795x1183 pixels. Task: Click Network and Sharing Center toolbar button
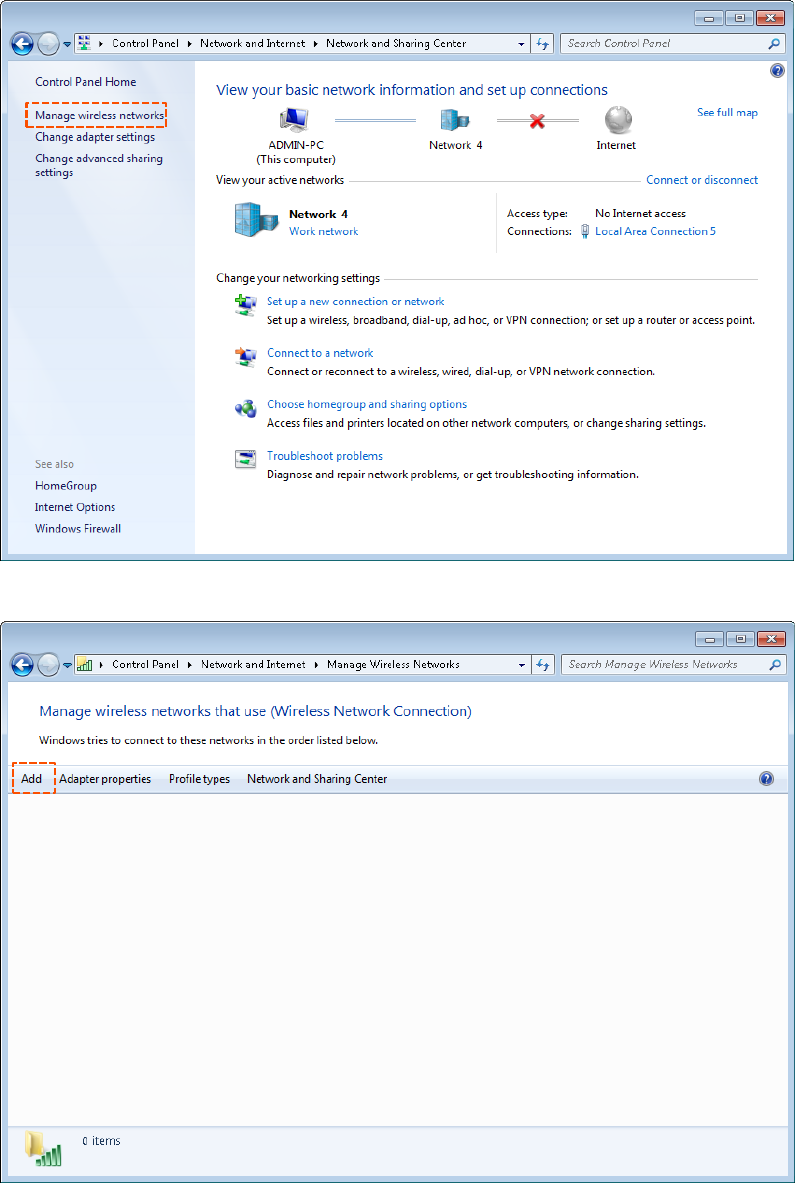pos(317,779)
